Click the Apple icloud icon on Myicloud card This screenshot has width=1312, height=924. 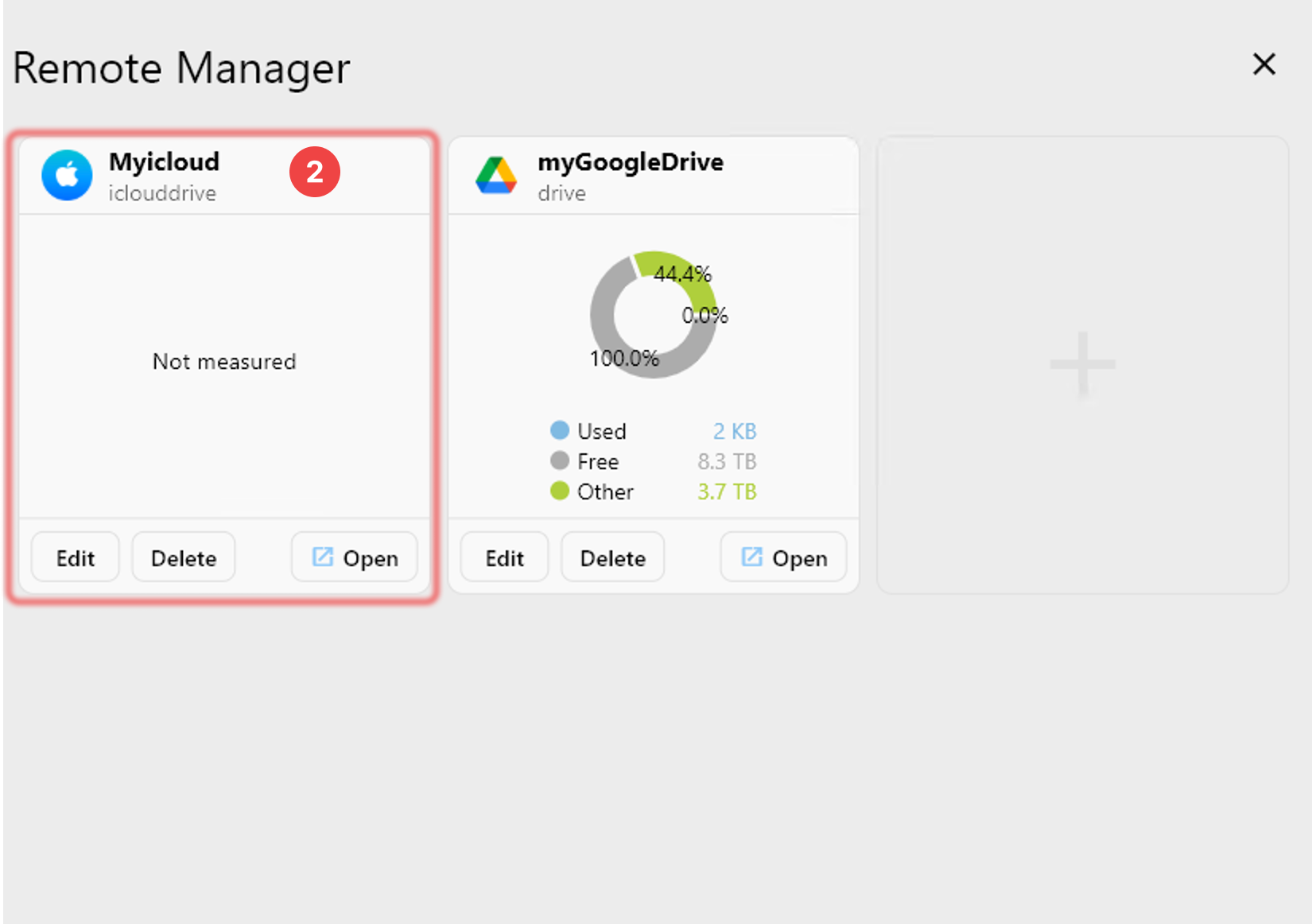click(67, 175)
